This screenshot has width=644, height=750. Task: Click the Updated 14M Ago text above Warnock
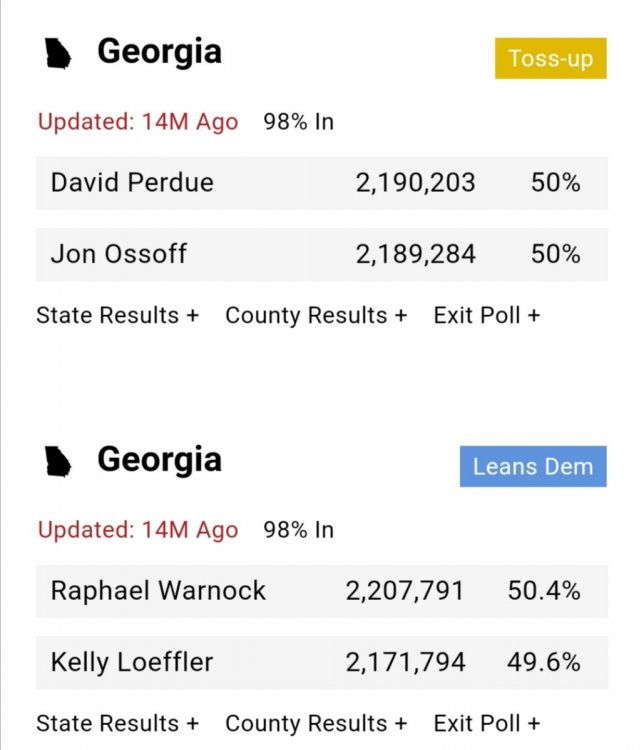pyautogui.click(x=138, y=530)
